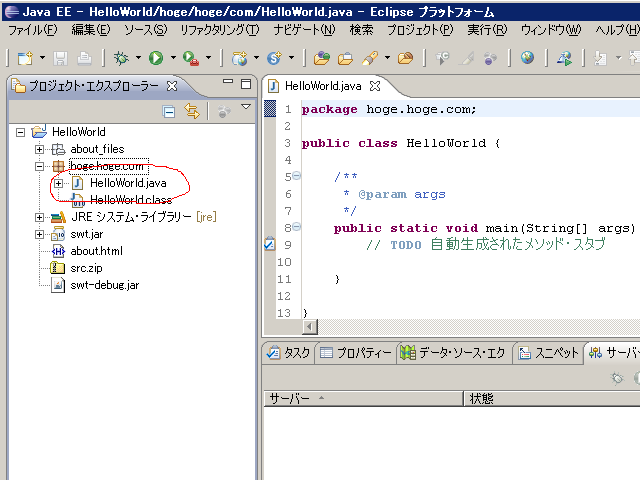
Task: Expand the JRE System Library node
Action: pyautogui.click(x=39, y=217)
